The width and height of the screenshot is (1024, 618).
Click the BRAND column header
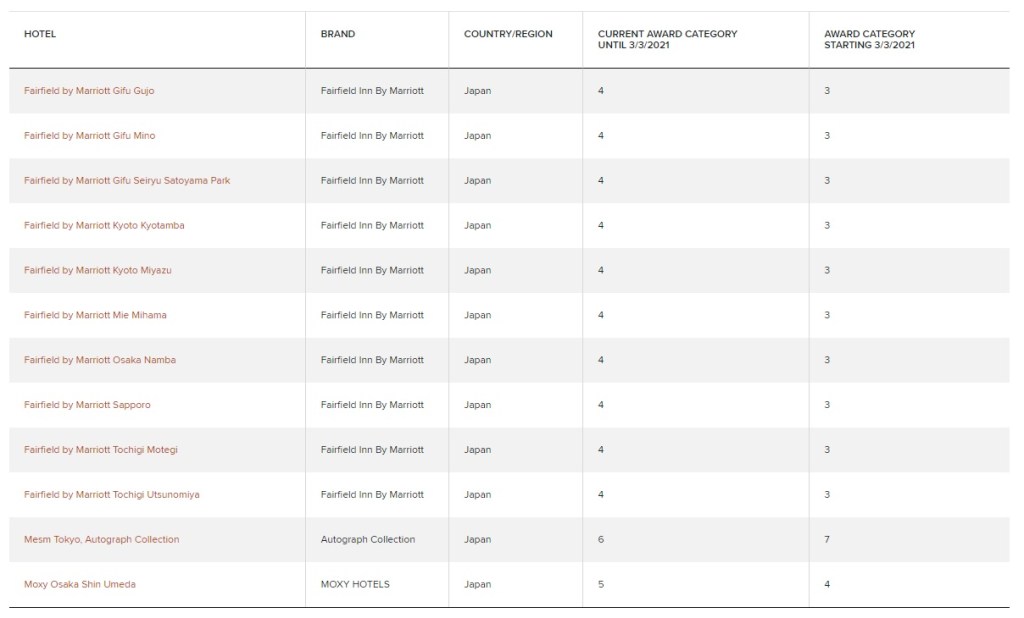[338, 34]
